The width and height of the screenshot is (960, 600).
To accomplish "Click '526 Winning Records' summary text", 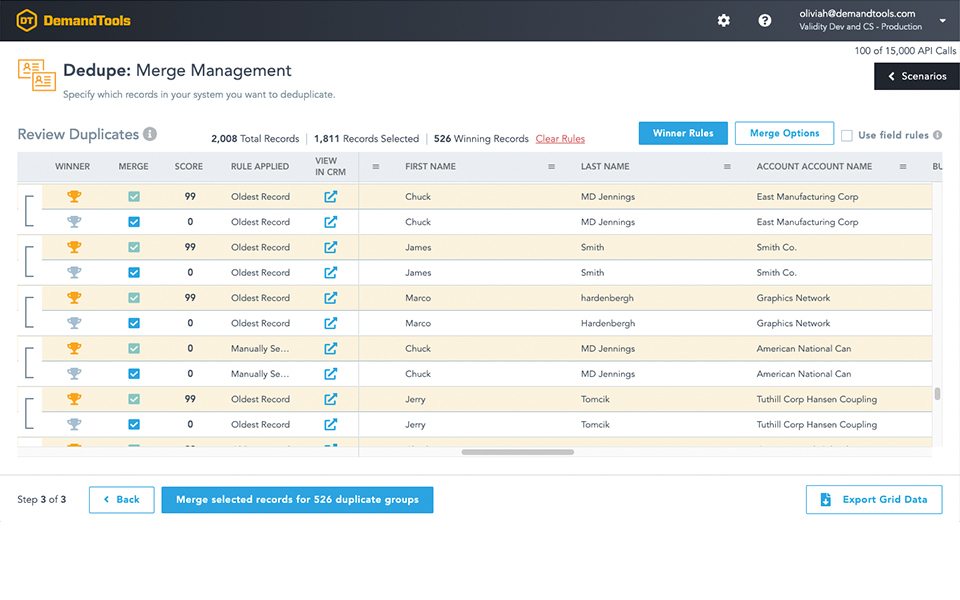I will coord(481,139).
